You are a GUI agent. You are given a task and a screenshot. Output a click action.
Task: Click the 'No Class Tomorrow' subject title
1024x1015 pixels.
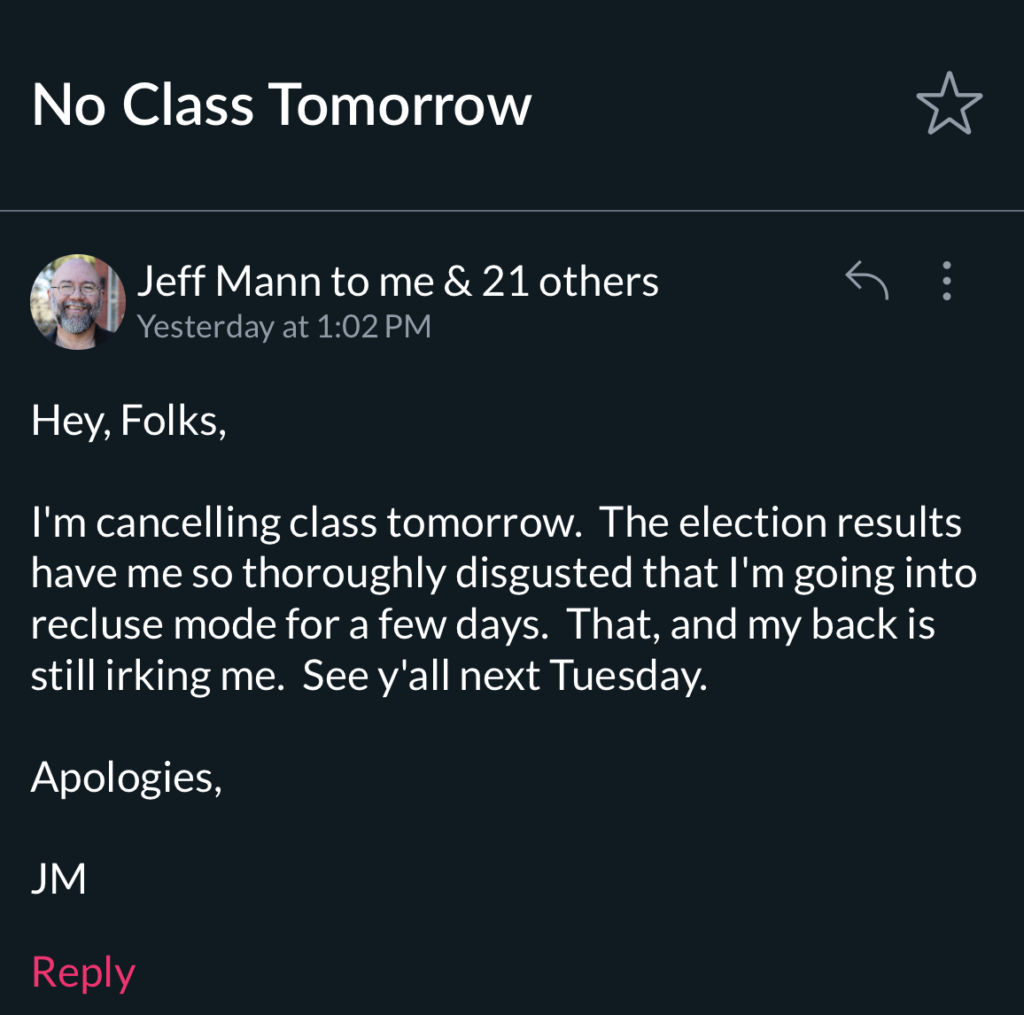pyautogui.click(x=281, y=104)
